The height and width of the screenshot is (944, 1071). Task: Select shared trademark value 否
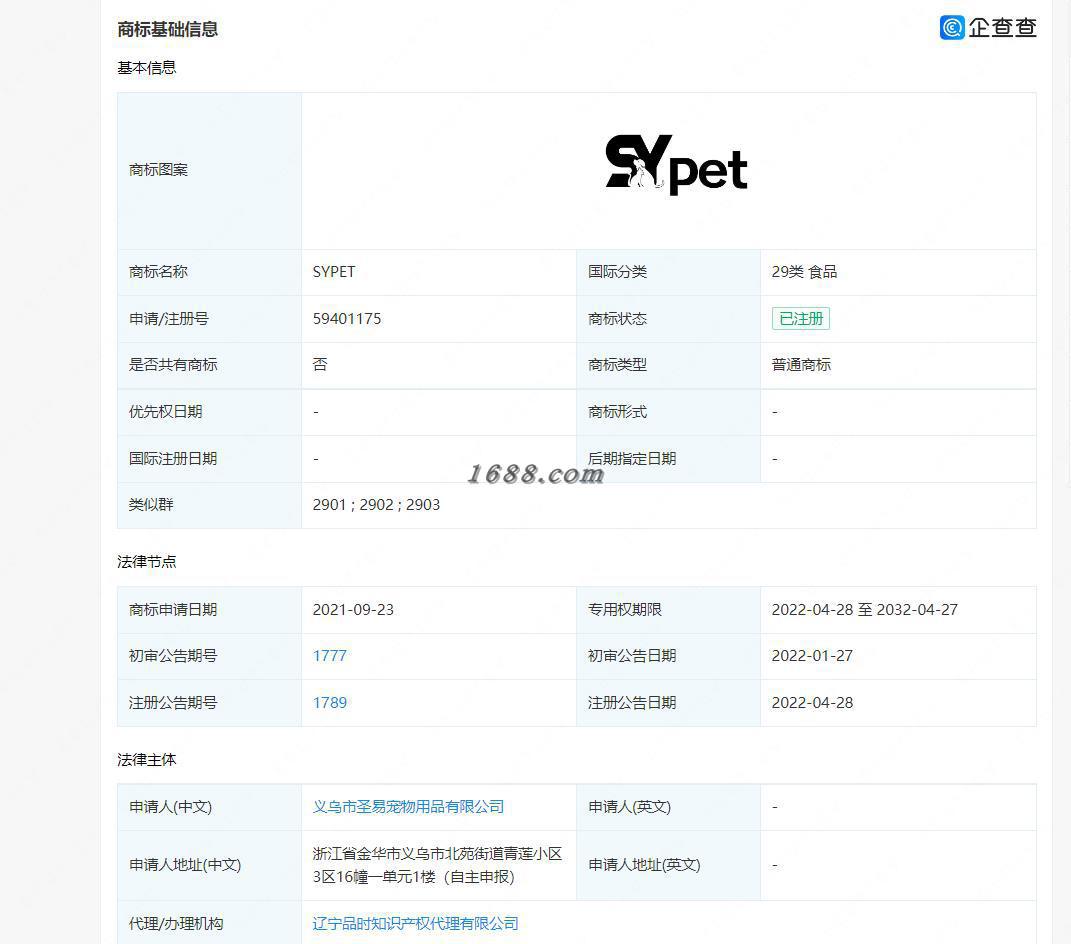pos(320,365)
